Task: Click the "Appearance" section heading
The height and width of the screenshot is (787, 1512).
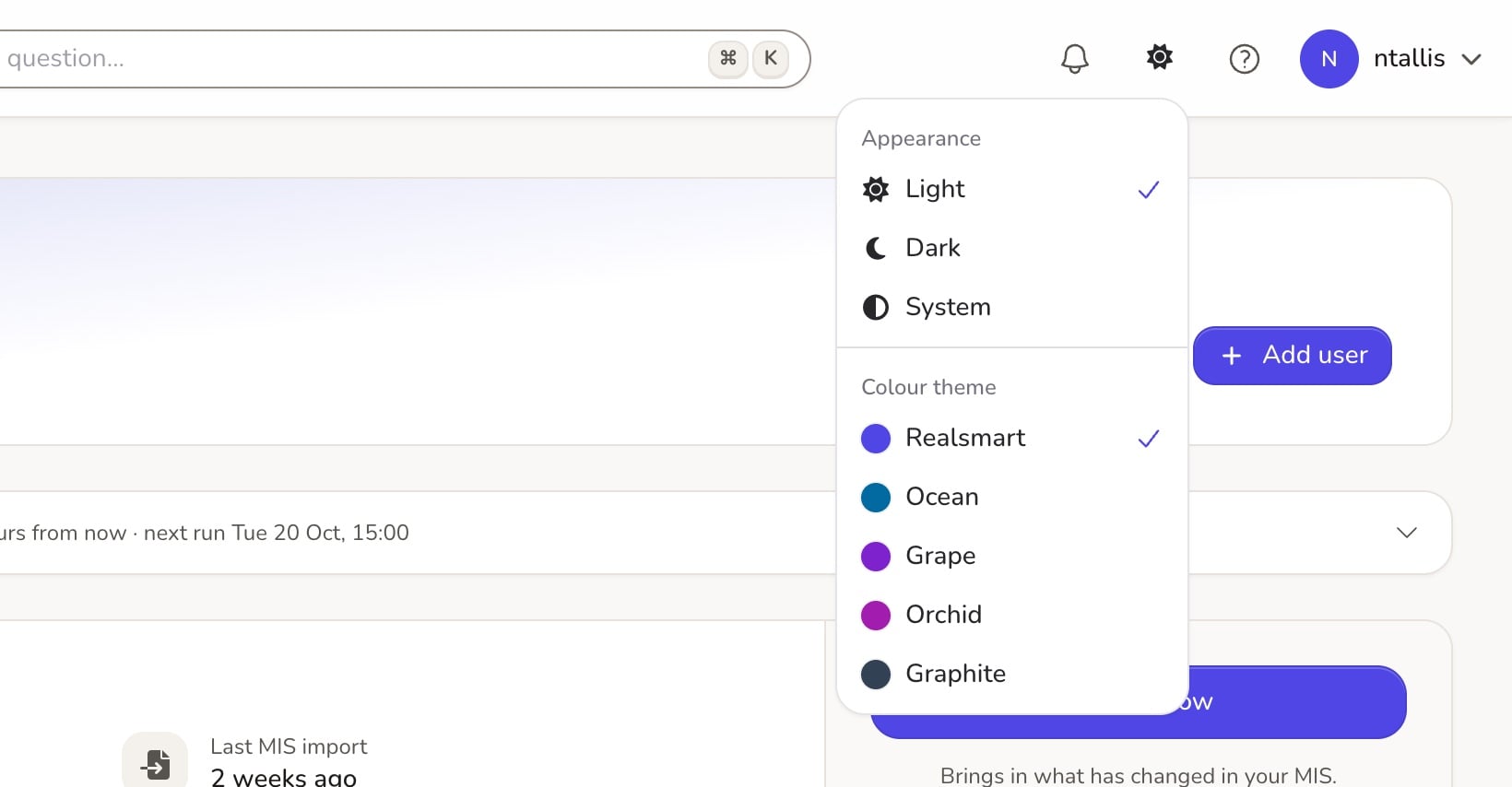Action: 921,138
